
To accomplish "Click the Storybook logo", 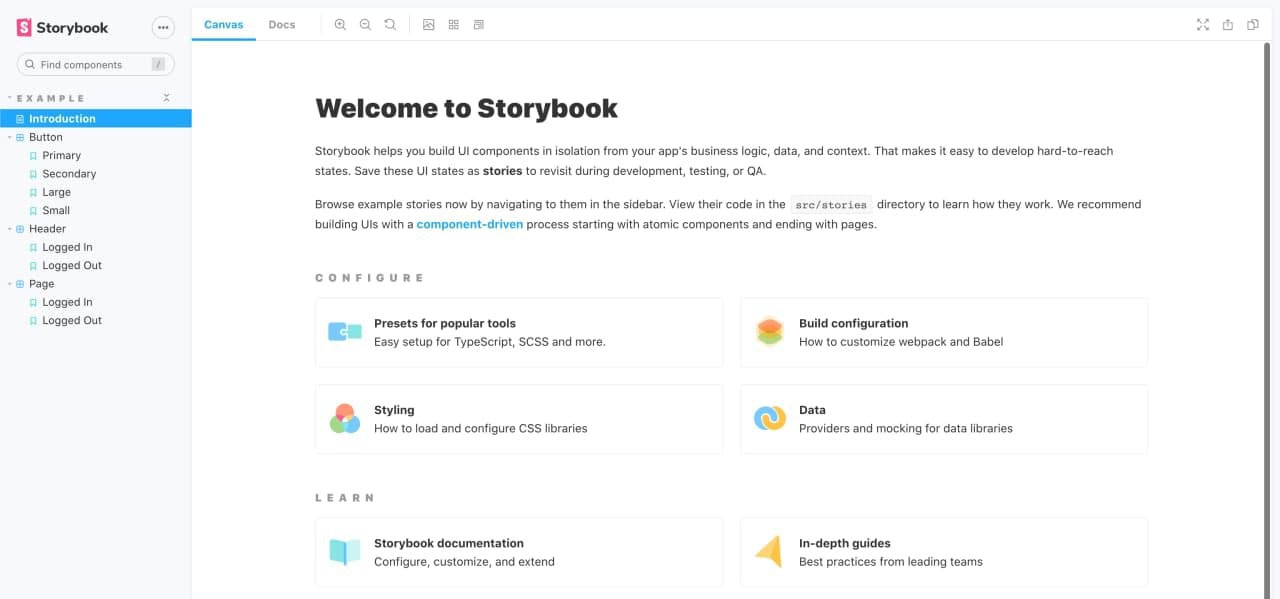I will click(x=62, y=27).
